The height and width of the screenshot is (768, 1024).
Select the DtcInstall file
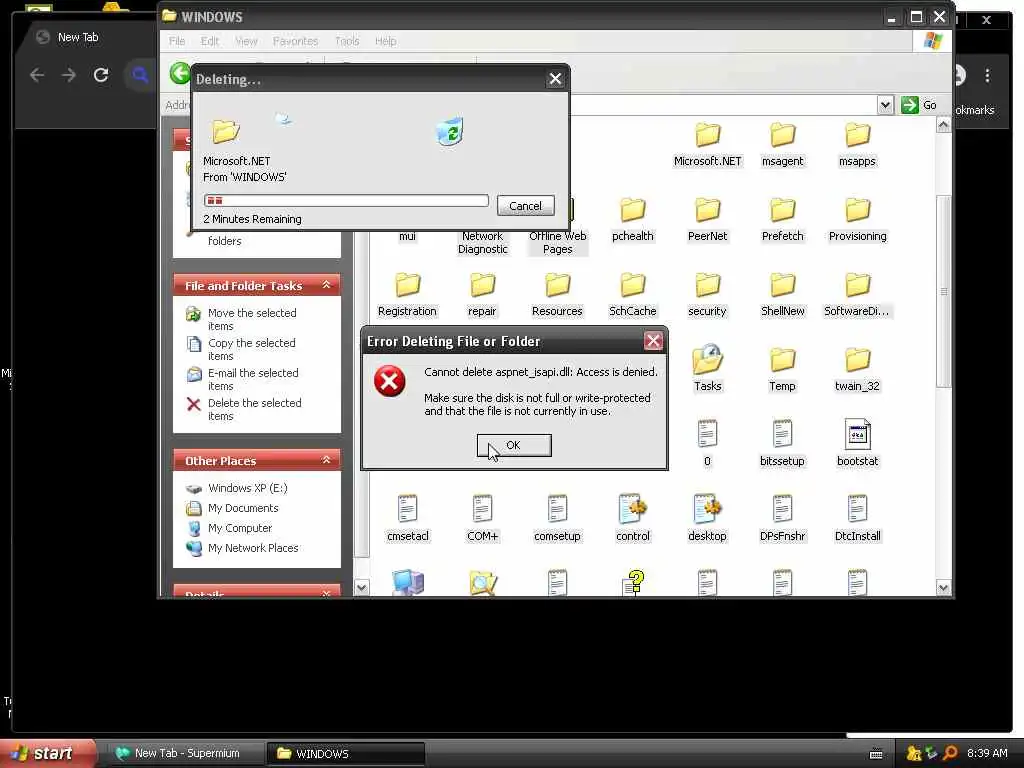pos(857,519)
